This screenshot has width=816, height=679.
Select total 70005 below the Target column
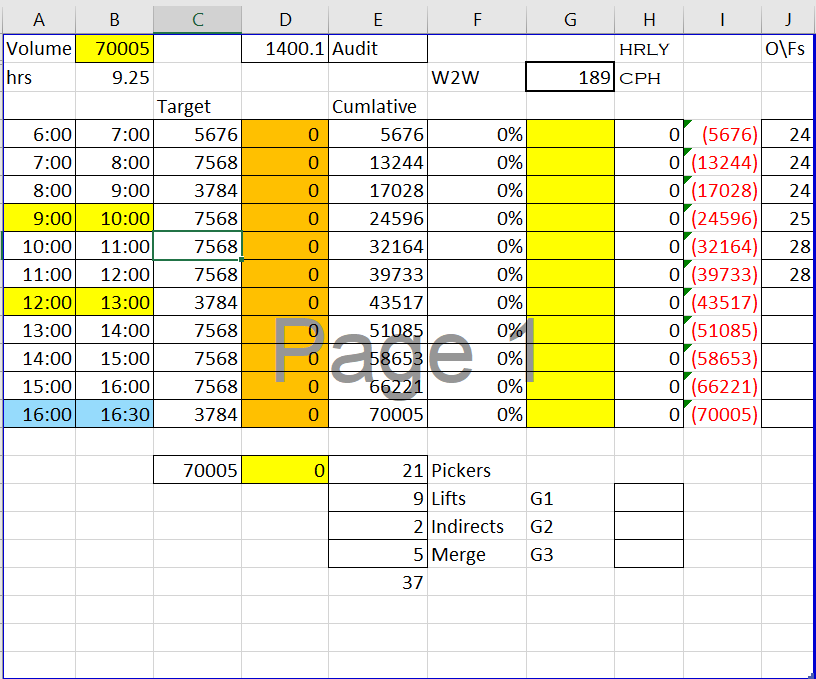tap(197, 470)
